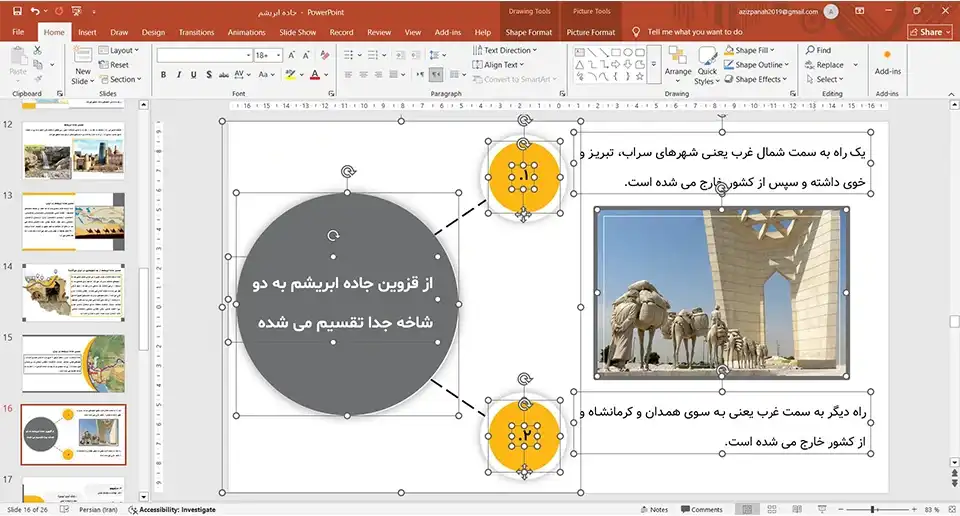Start slideshow from beginning via quick access icon
The height and width of the screenshot is (516, 960).
(x=77, y=11)
